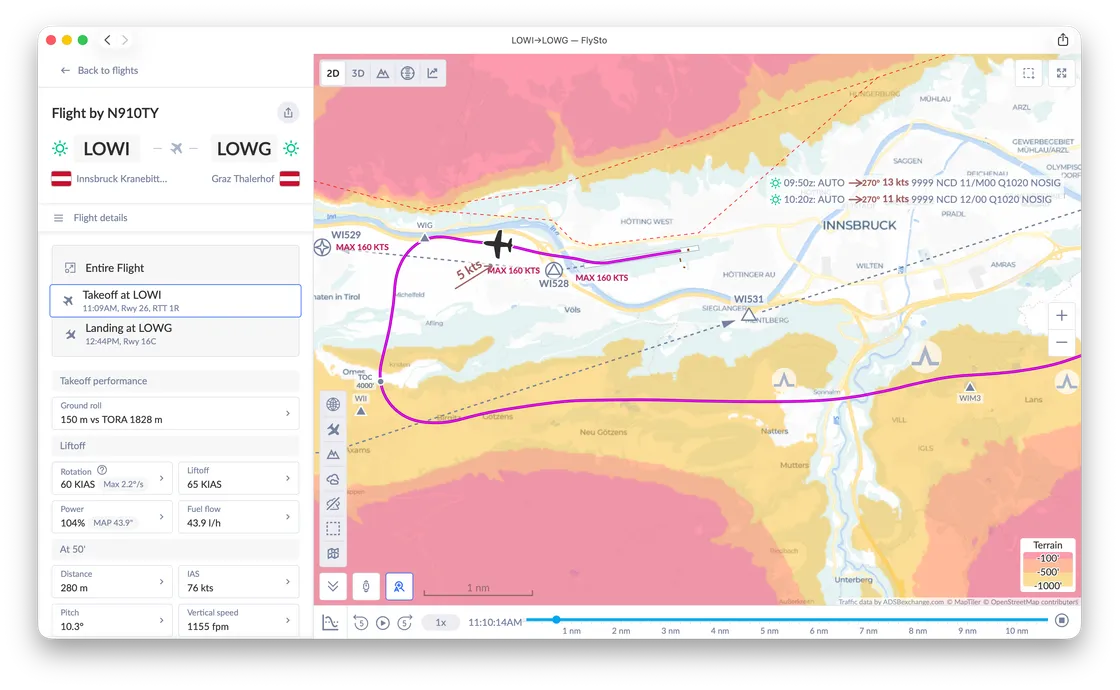Navigate forward with title bar chevron

(x=125, y=40)
